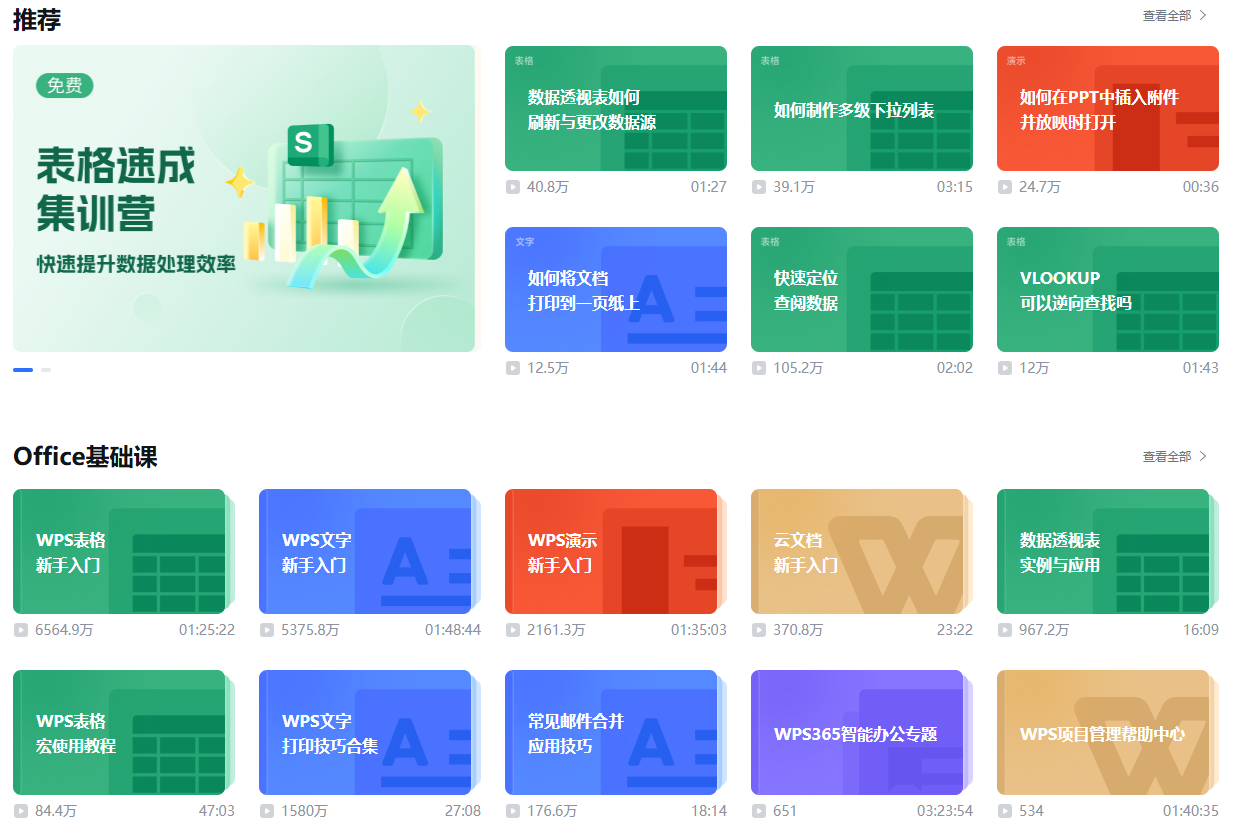Screen dimensions: 1233x830
Task: Open the WPS365智能办公专题 course
Action: click(857, 733)
